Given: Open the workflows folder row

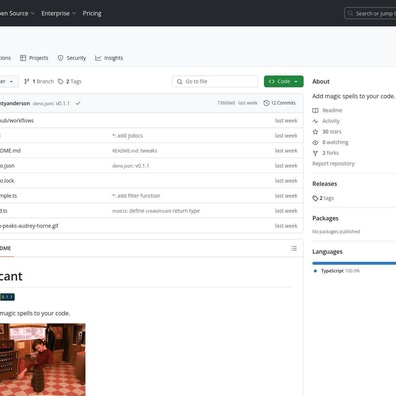Looking at the screenshot, I should [152, 121].
